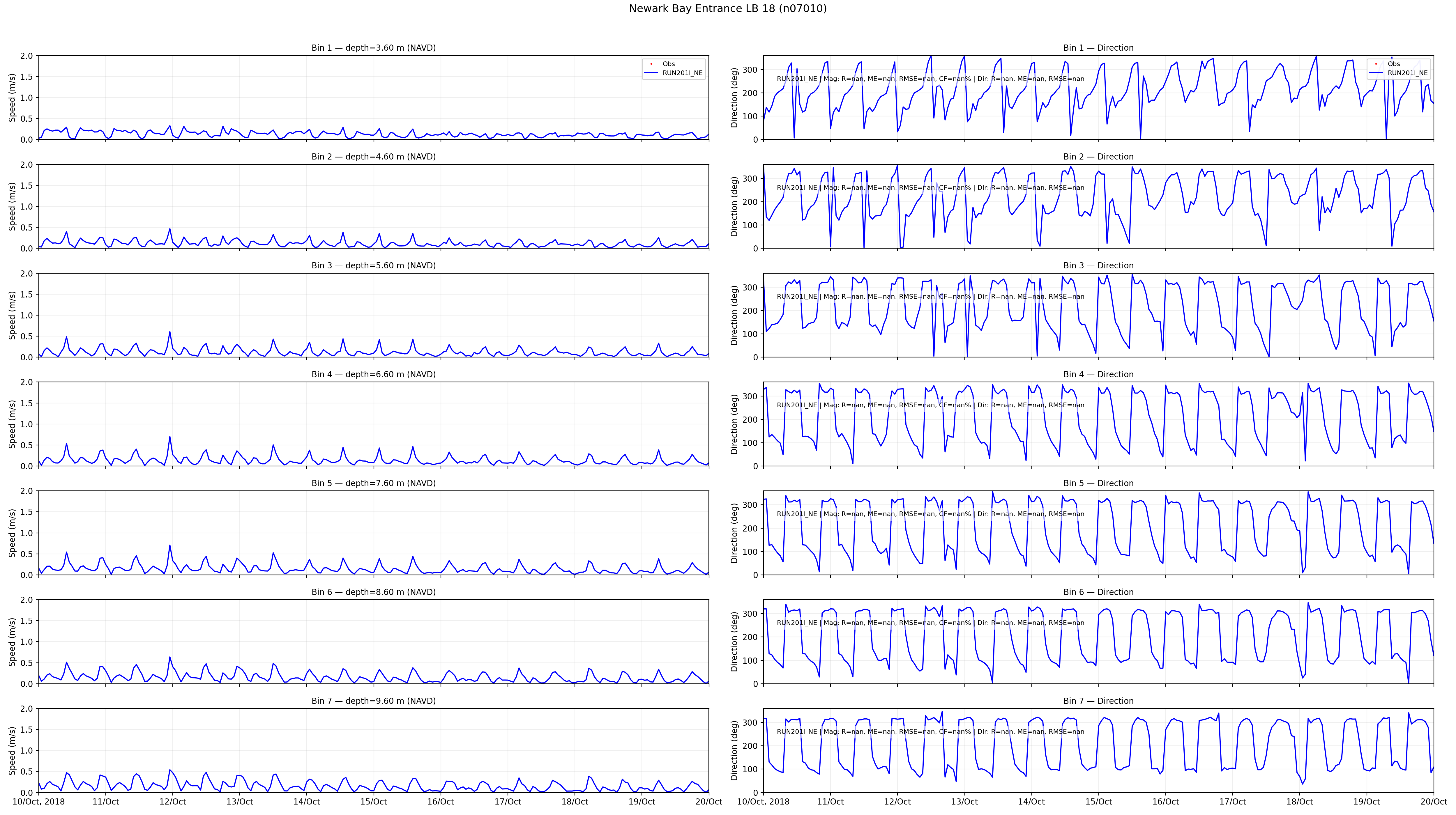Click 'RUN201I_NE' in the Bin 1 speed legend
The width and height of the screenshot is (1456, 815).
click(682, 73)
